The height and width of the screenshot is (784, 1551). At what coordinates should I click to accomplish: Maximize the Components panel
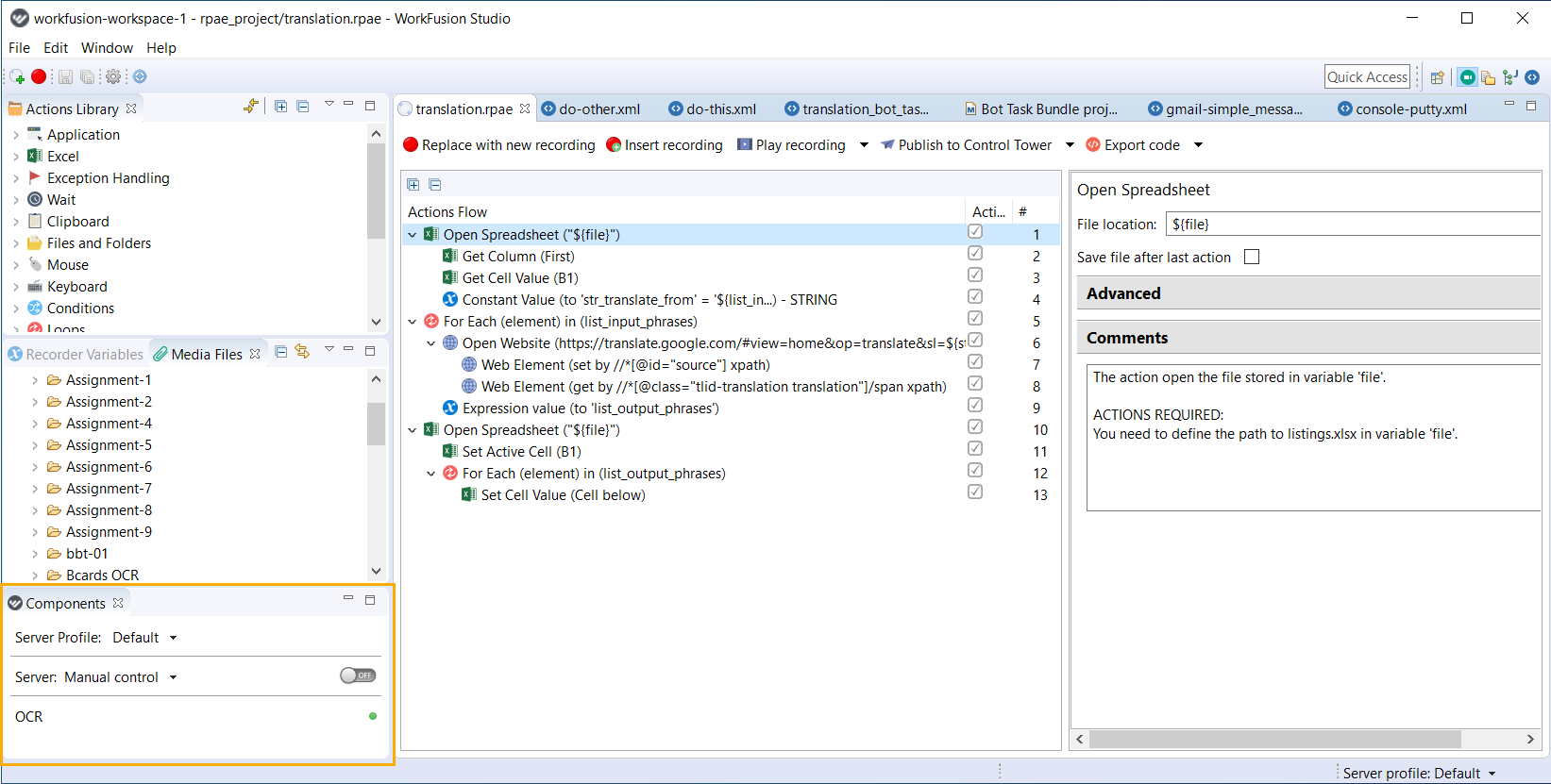click(370, 600)
